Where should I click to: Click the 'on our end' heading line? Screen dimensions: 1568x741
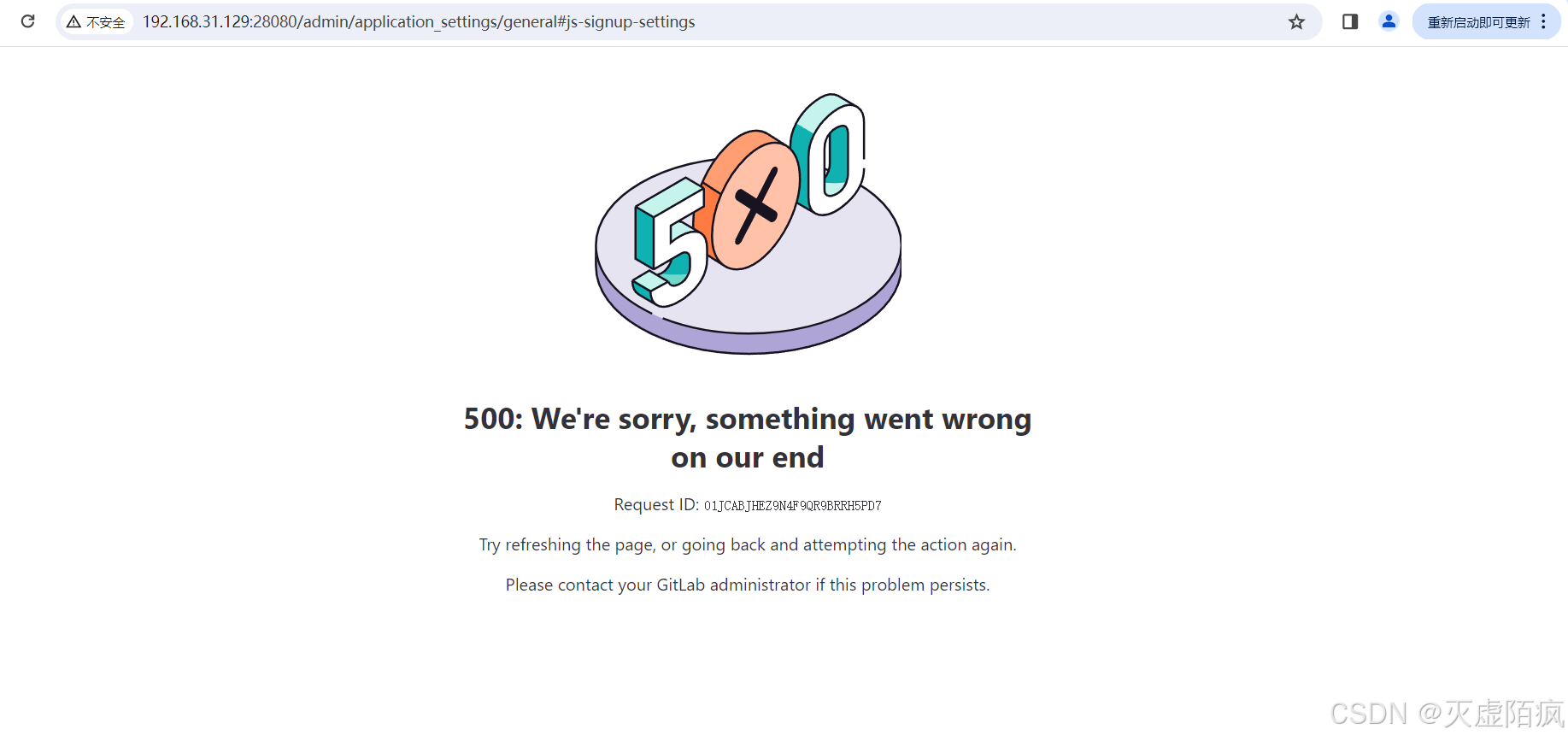click(748, 457)
